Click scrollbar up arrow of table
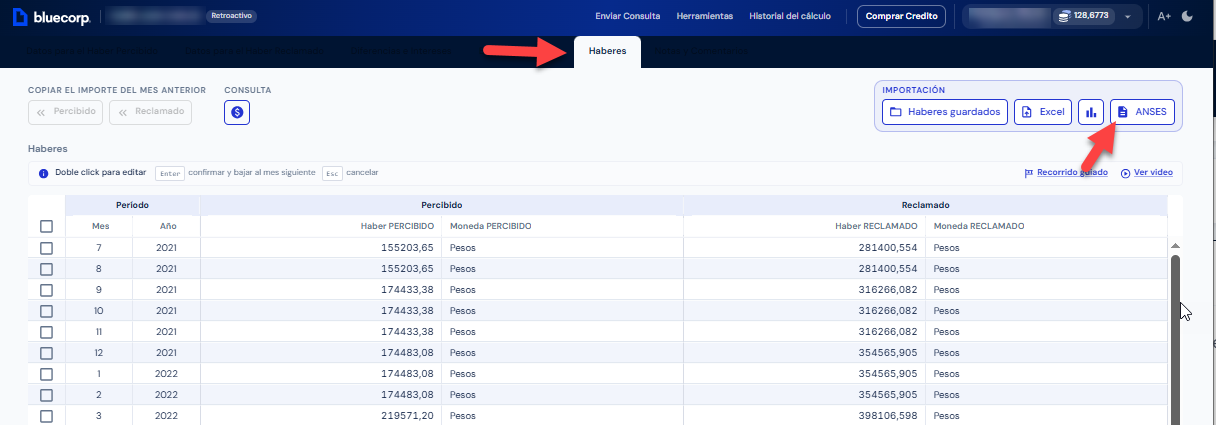1216x425 pixels. [x=1176, y=246]
